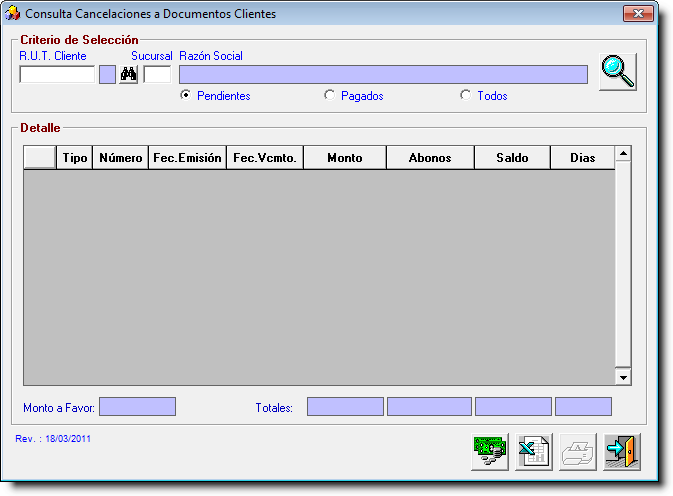Click the Monto a Favor field
The width and height of the screenshot is (673, 496).
[x=137, y=406]
